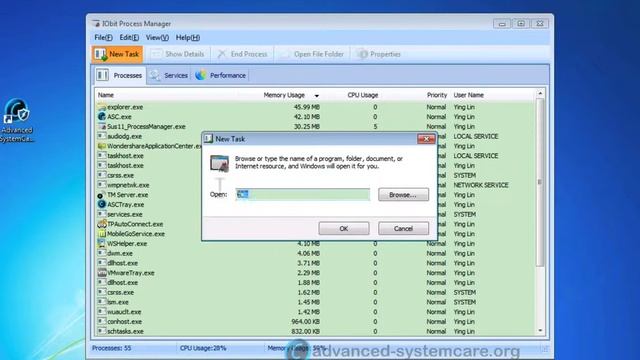The width and height of the screenshot is (640, 360).
Task: Click the ASCTray.exe process icon
Action: coord(102,204)
